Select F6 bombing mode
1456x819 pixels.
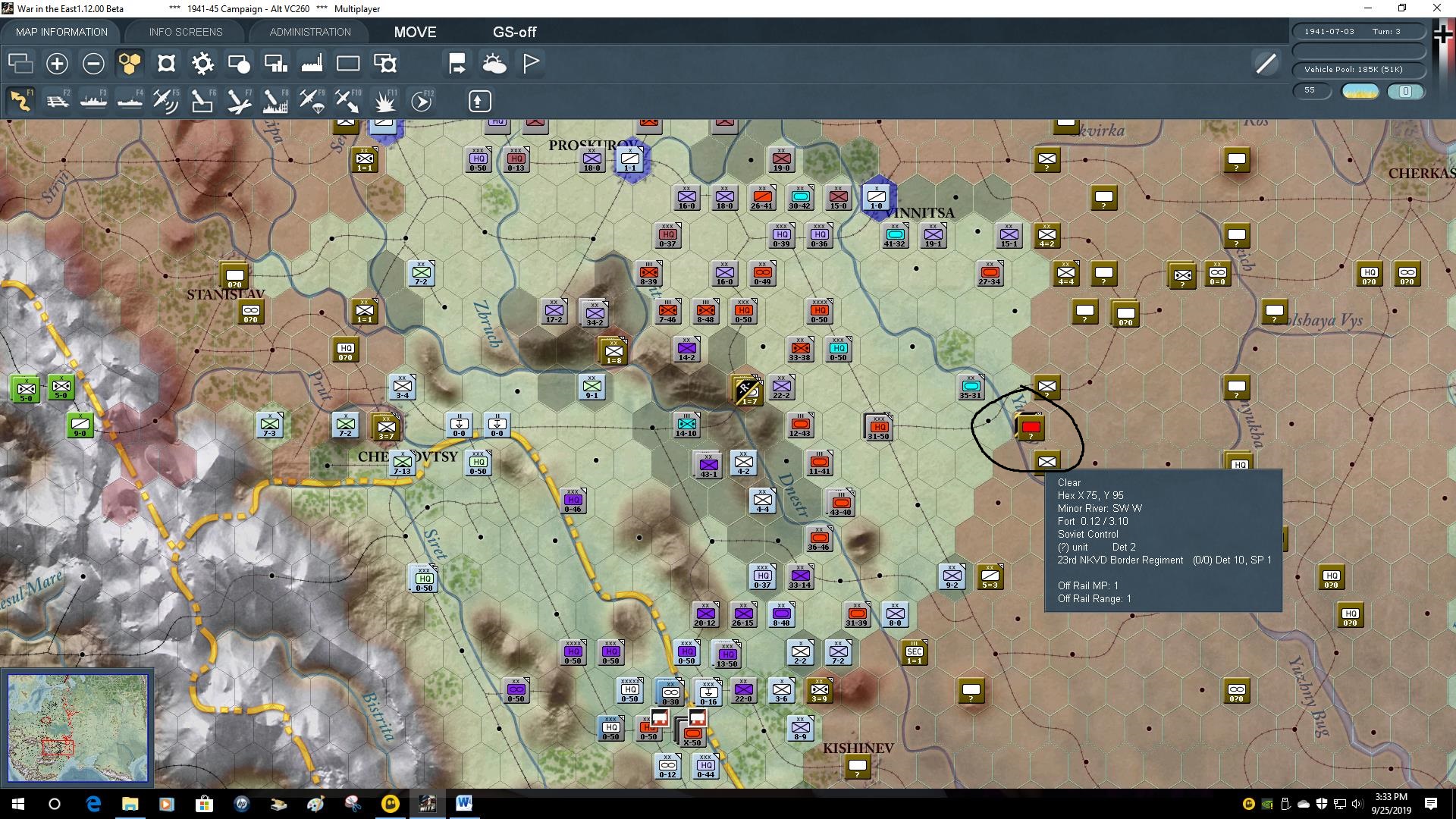click(202, 100)
